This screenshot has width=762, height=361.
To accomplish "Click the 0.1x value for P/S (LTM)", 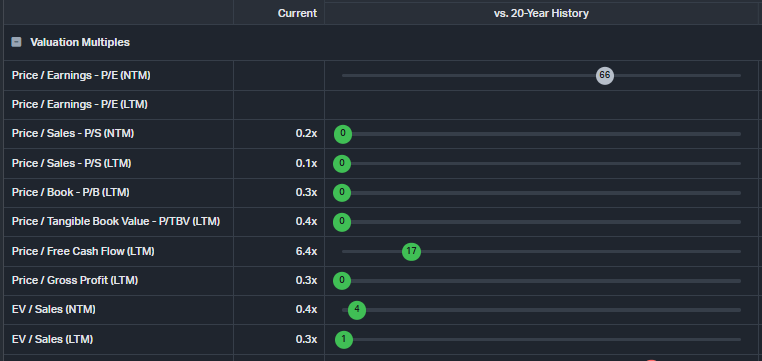I will point(306,163).
